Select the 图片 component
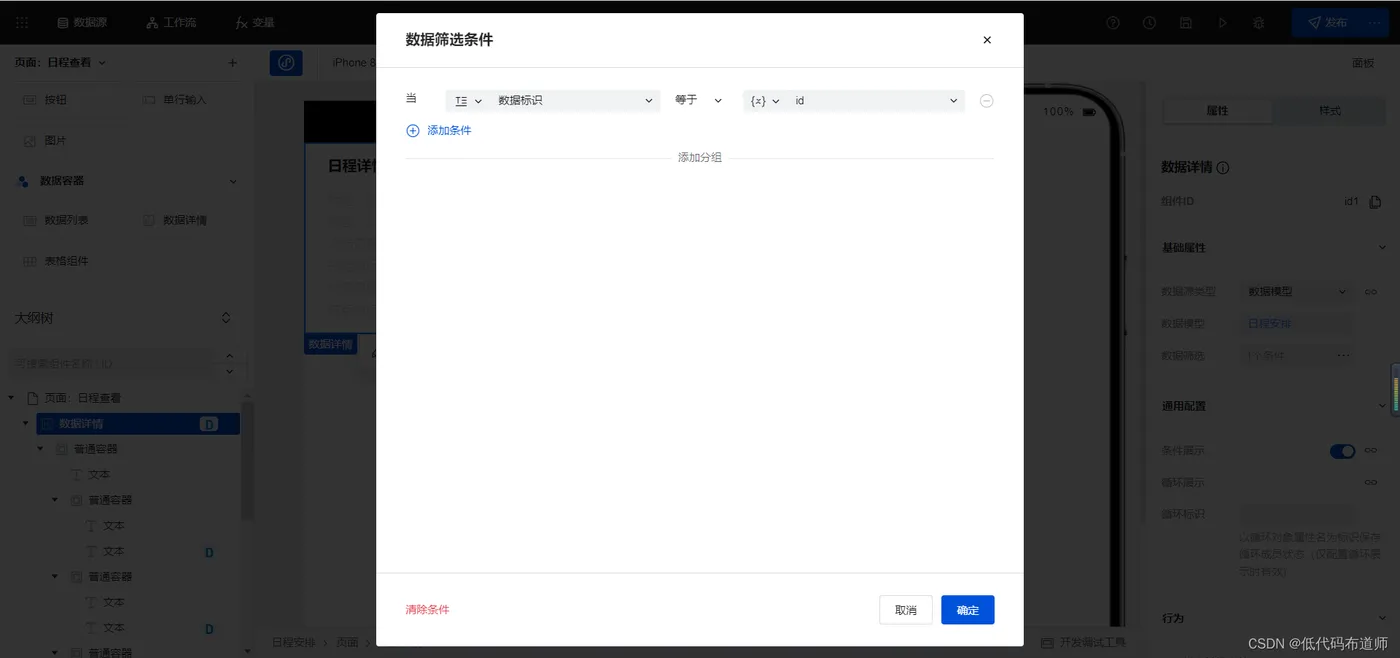1400x658 pixels. (x=46, y=141)
